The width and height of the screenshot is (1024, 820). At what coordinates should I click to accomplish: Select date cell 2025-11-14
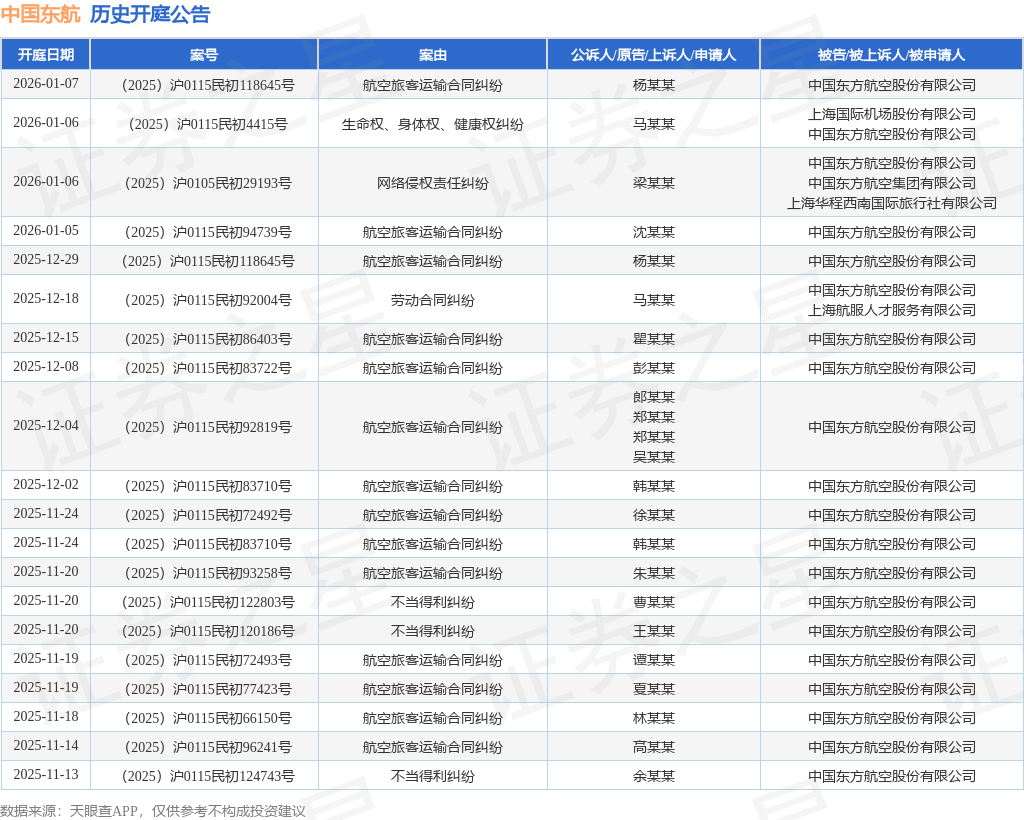pyautogui.click(x=46, y=746)
